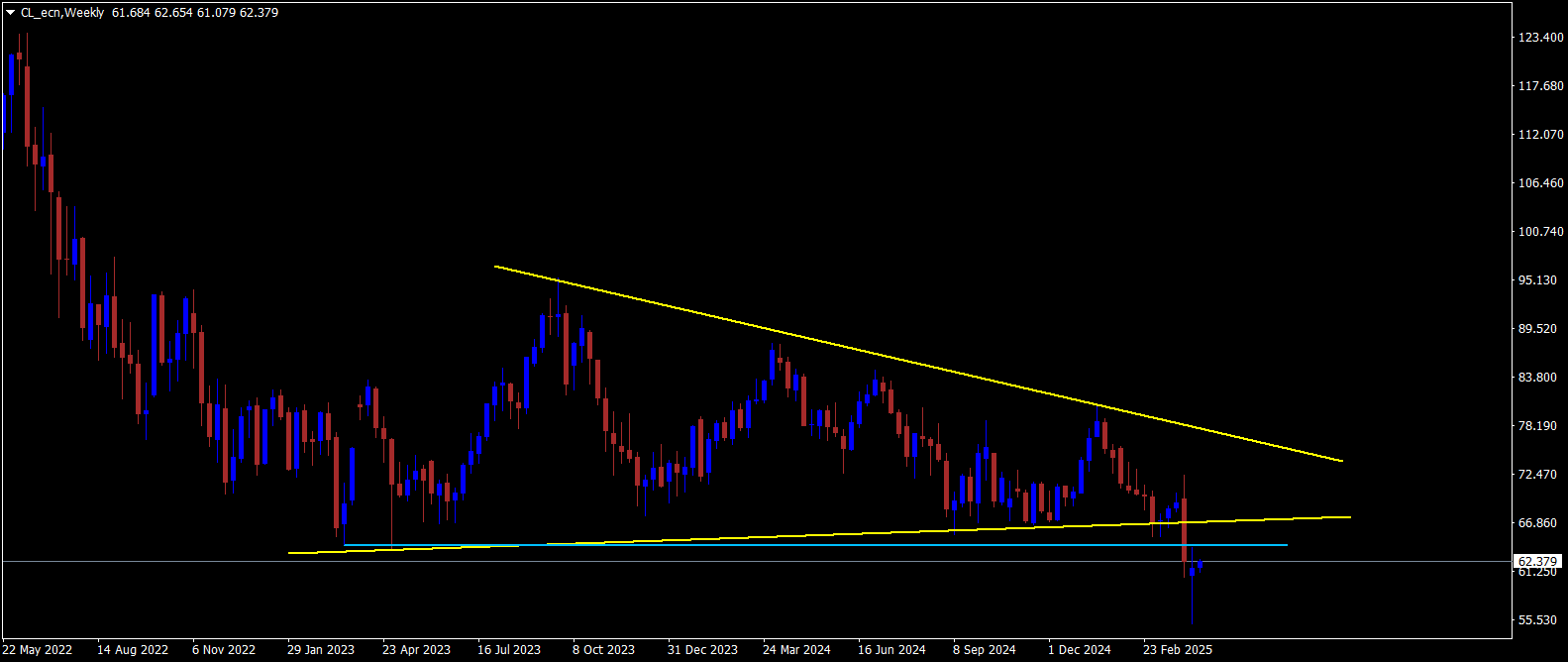This screenshot has width=1568, height=662.
Task: Click the 22 May 2022 date label
Action: [x=38, y=650]
